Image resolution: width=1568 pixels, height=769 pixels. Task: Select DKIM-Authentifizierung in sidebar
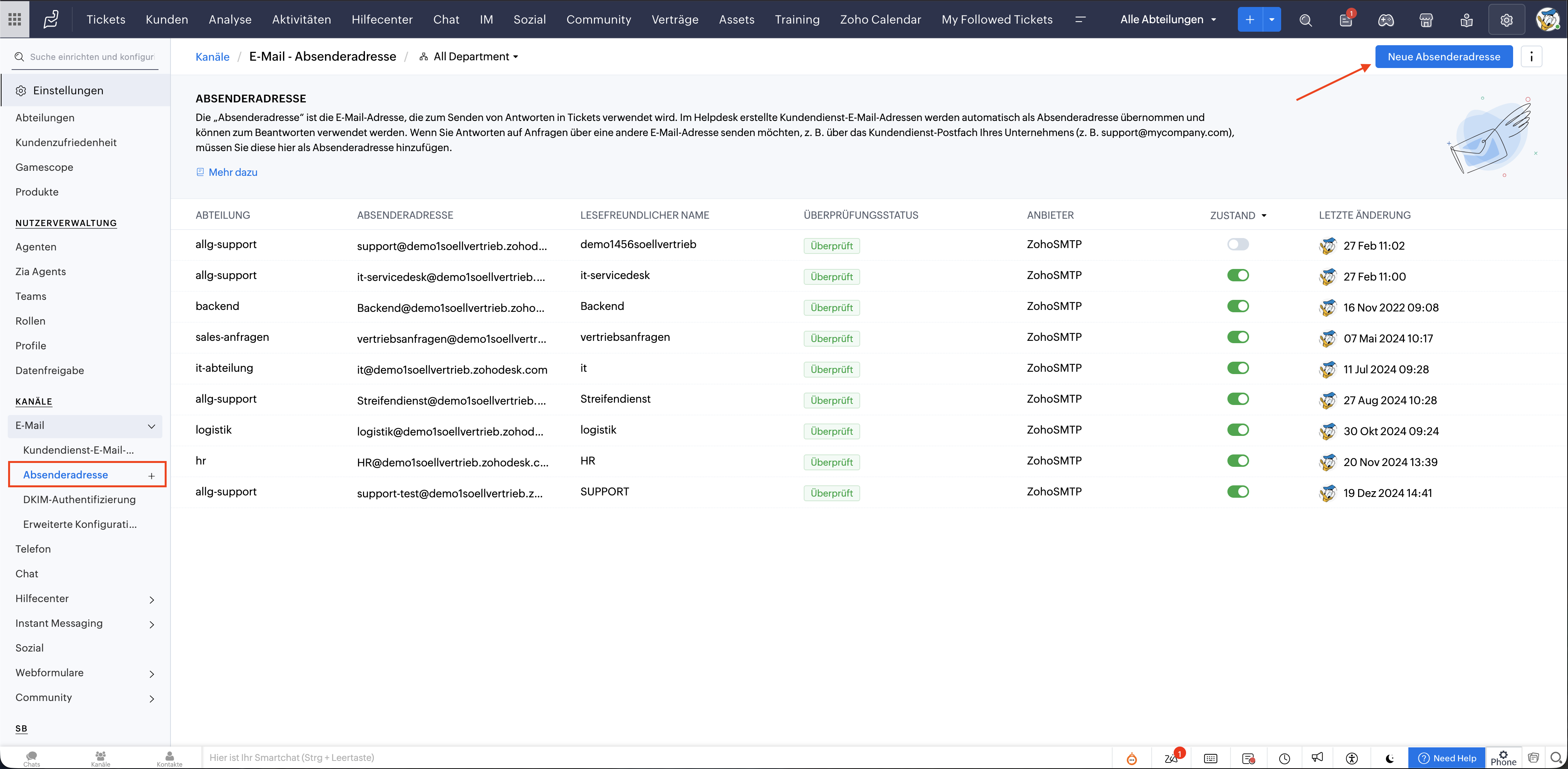(x=79, y=500)
